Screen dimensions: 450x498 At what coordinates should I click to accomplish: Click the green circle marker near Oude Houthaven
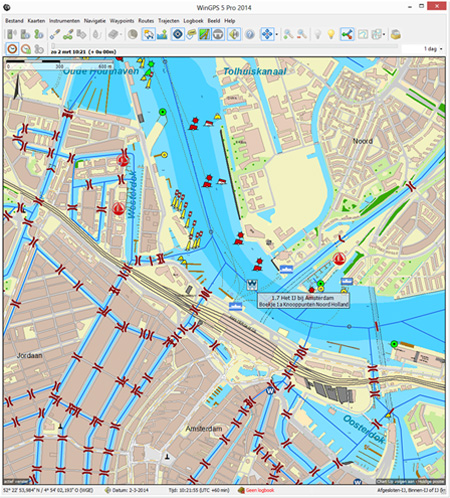coord(162,112)
